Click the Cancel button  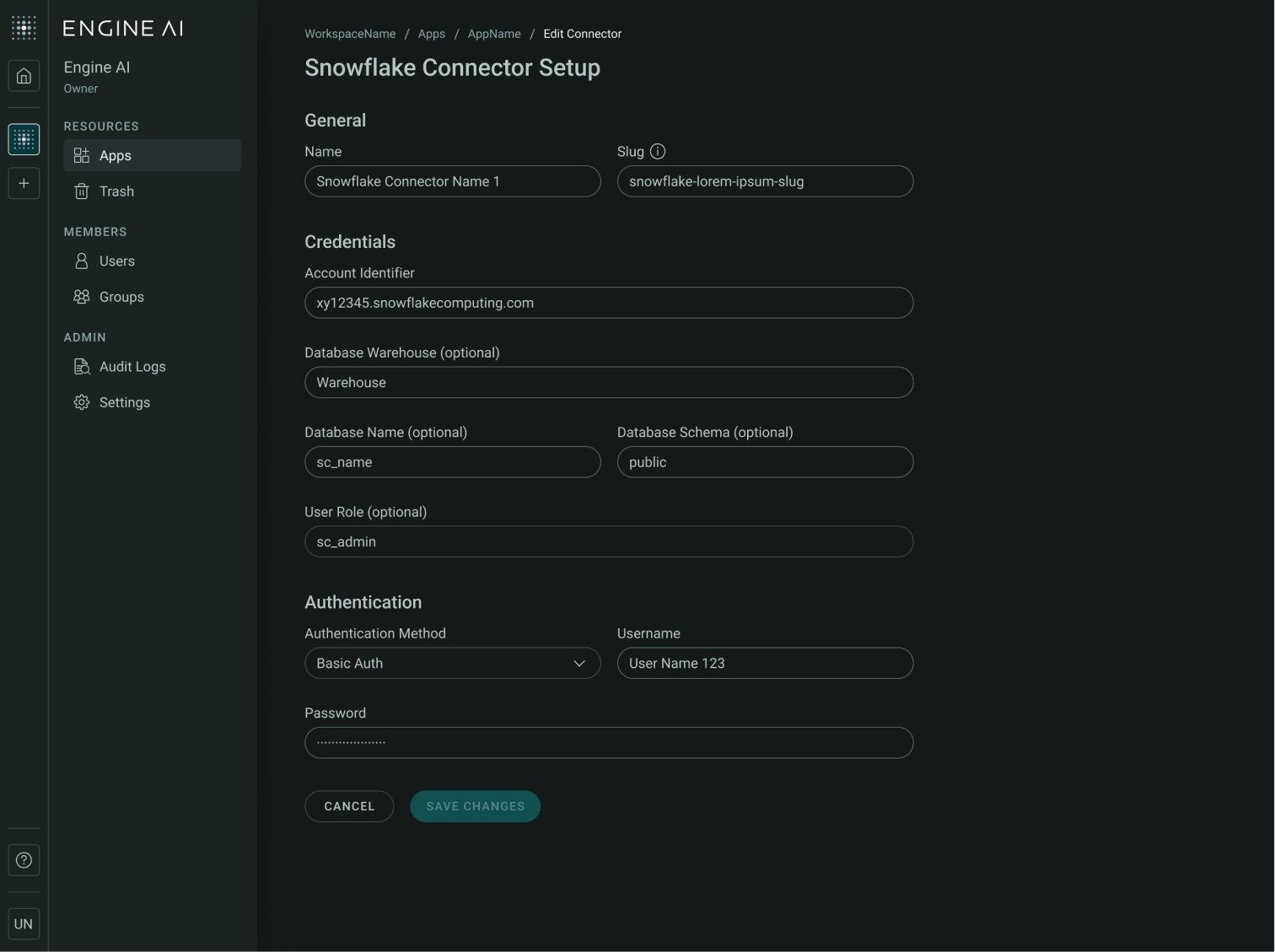[349, 806]
